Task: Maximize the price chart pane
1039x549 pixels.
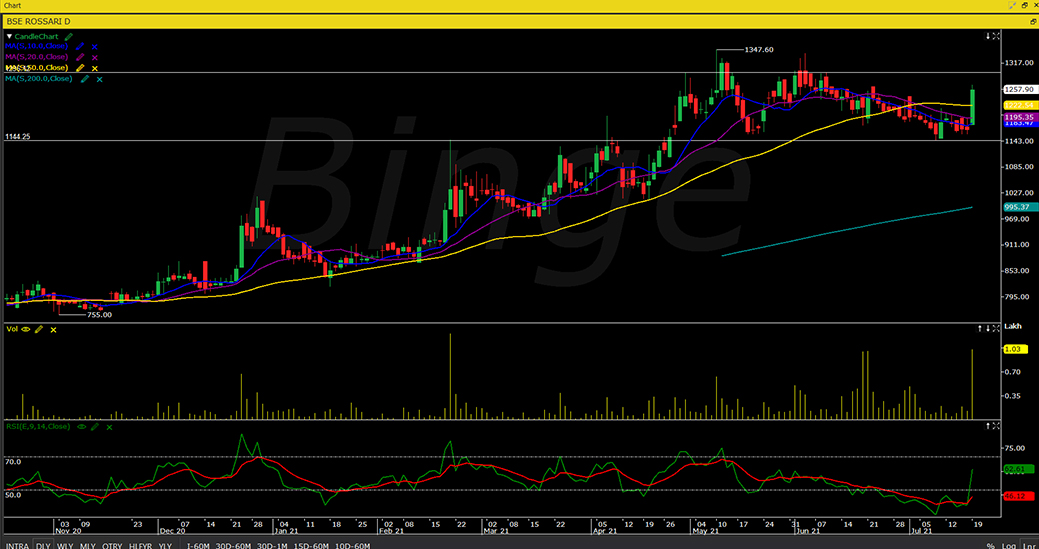Action: [x=996, y=36]
